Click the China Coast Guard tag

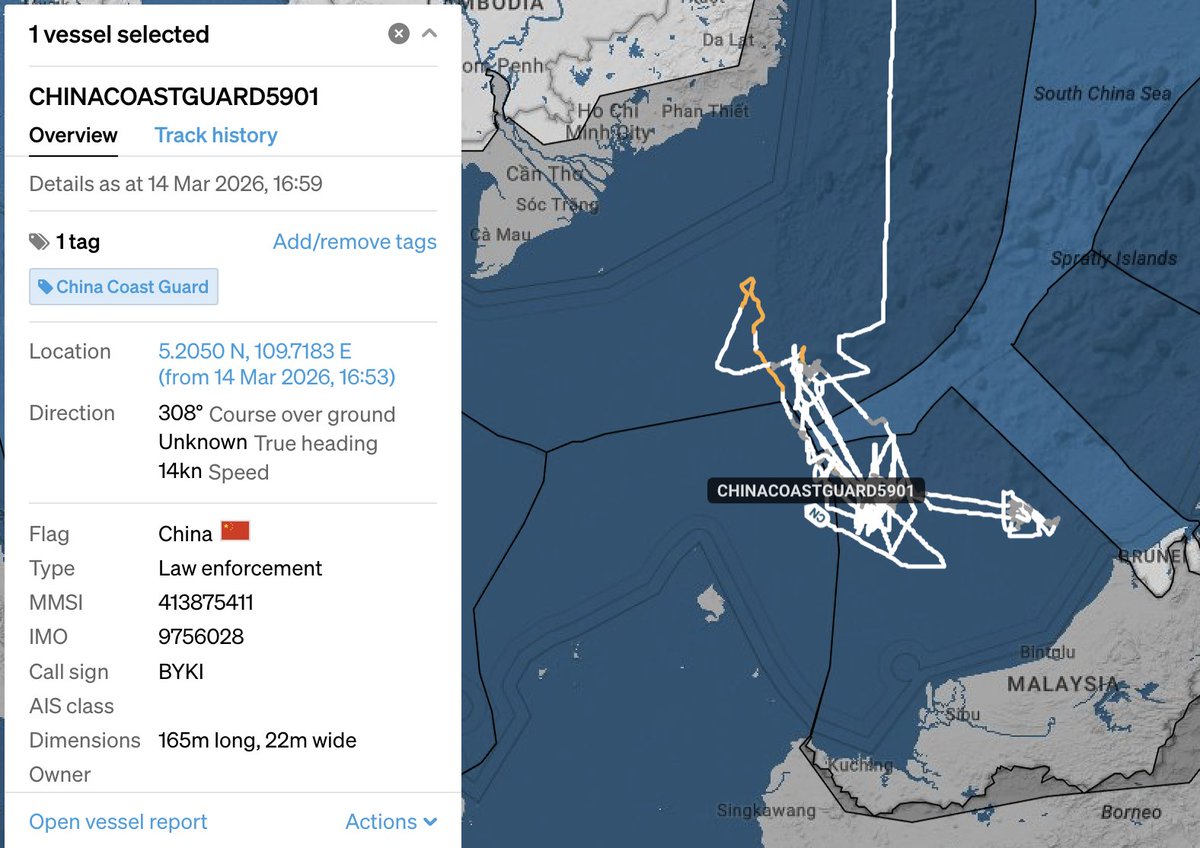coord(124,287)
